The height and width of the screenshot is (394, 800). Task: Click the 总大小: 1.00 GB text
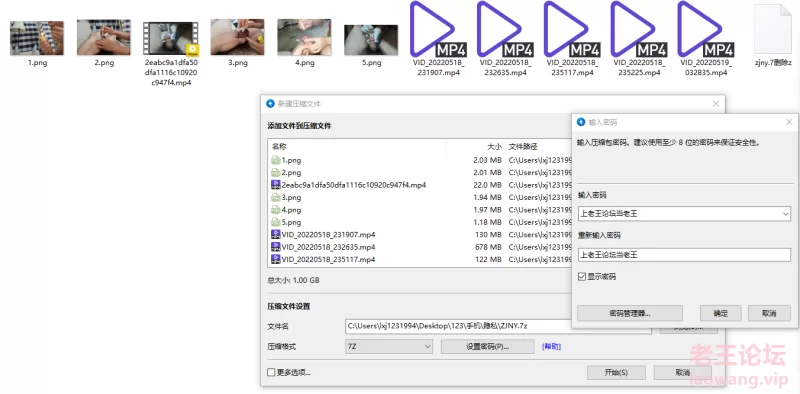tap(293, 280)
